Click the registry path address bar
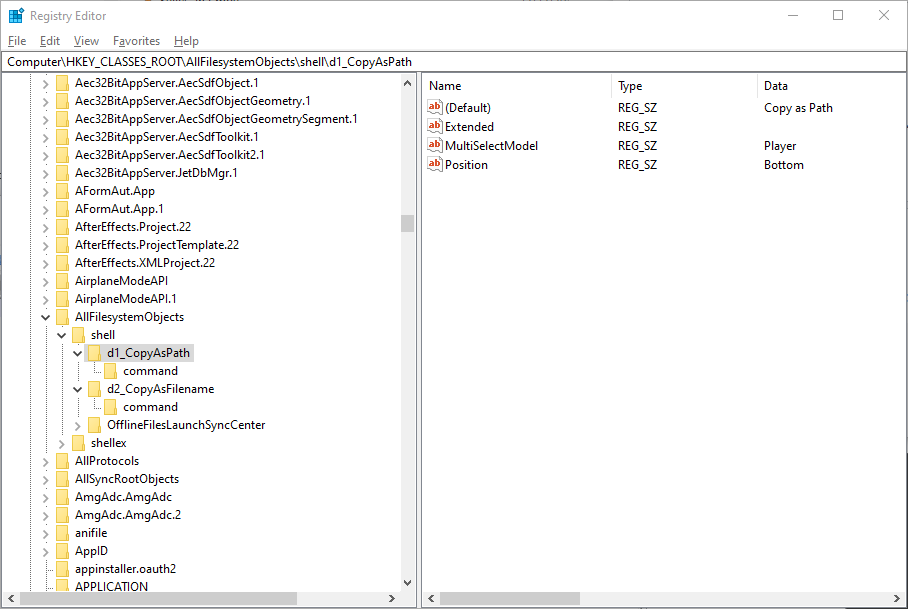The image size is (908, 609). point(454,62)
